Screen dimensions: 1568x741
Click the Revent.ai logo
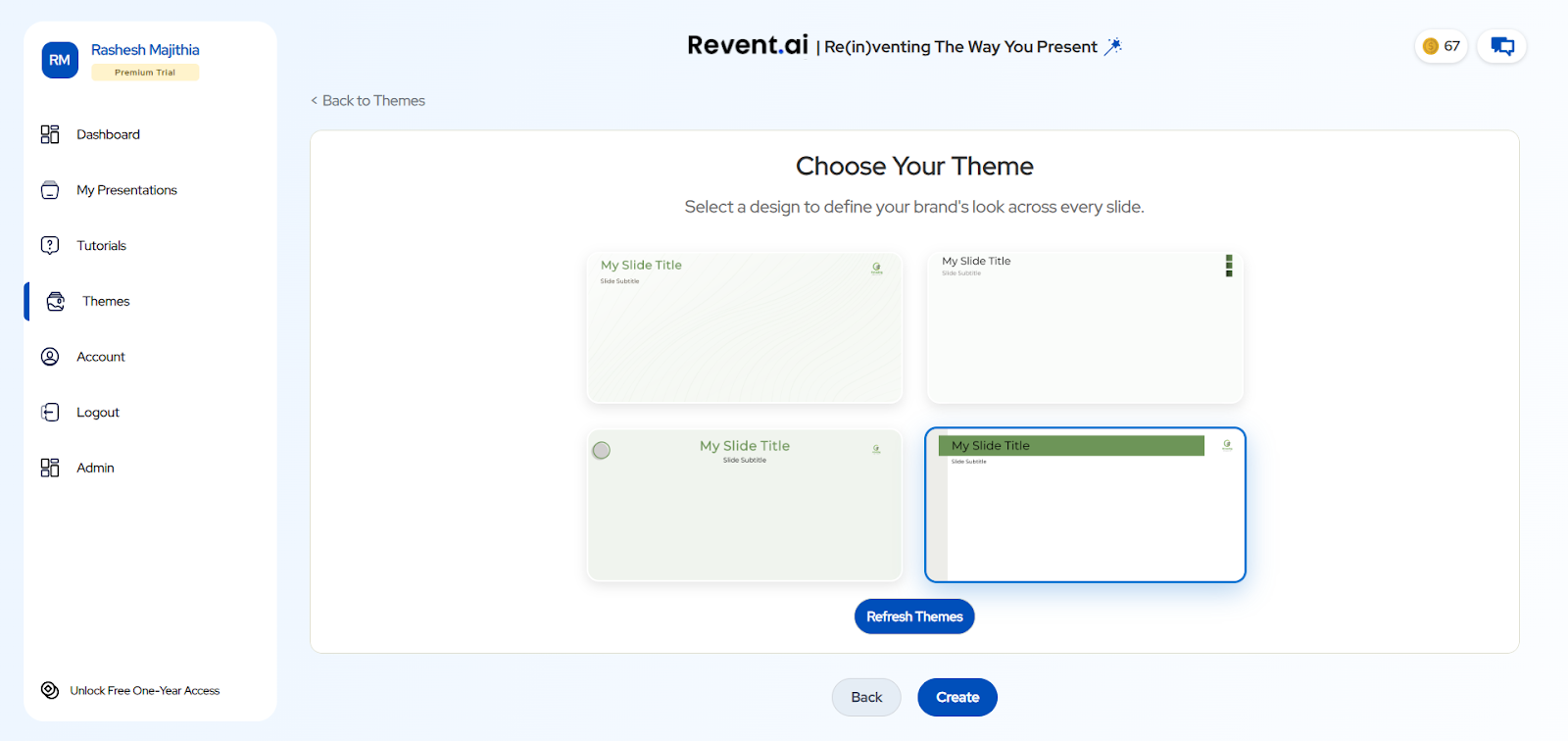pyautogui.click(x=748, y=45)
